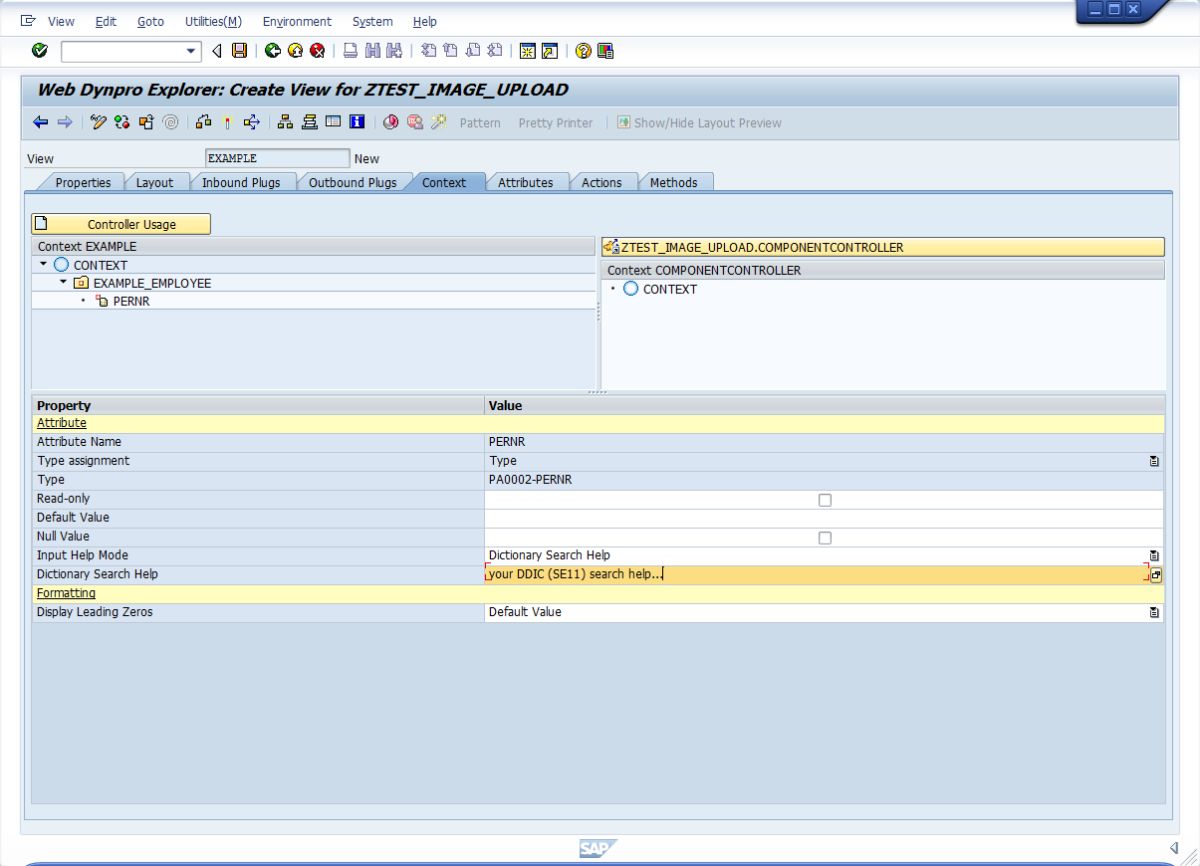1200x866 pixels.
Task: Click the Pretty Printer button
Action: pos(555,123)
